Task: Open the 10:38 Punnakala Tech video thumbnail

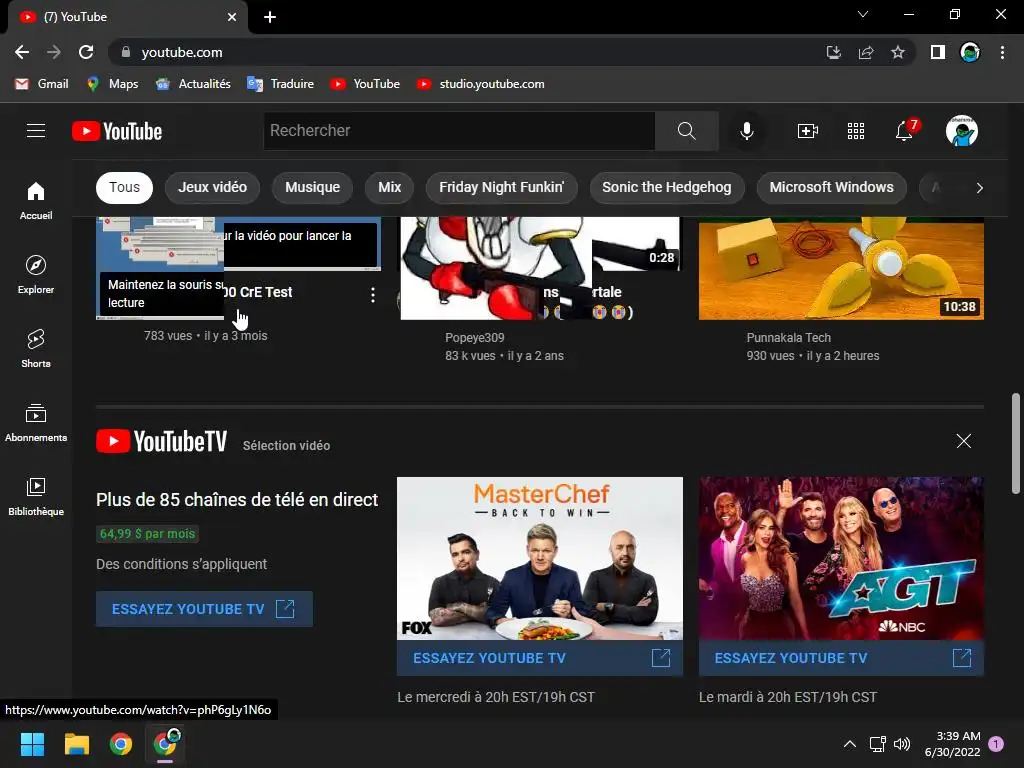Action: point(841,268)
